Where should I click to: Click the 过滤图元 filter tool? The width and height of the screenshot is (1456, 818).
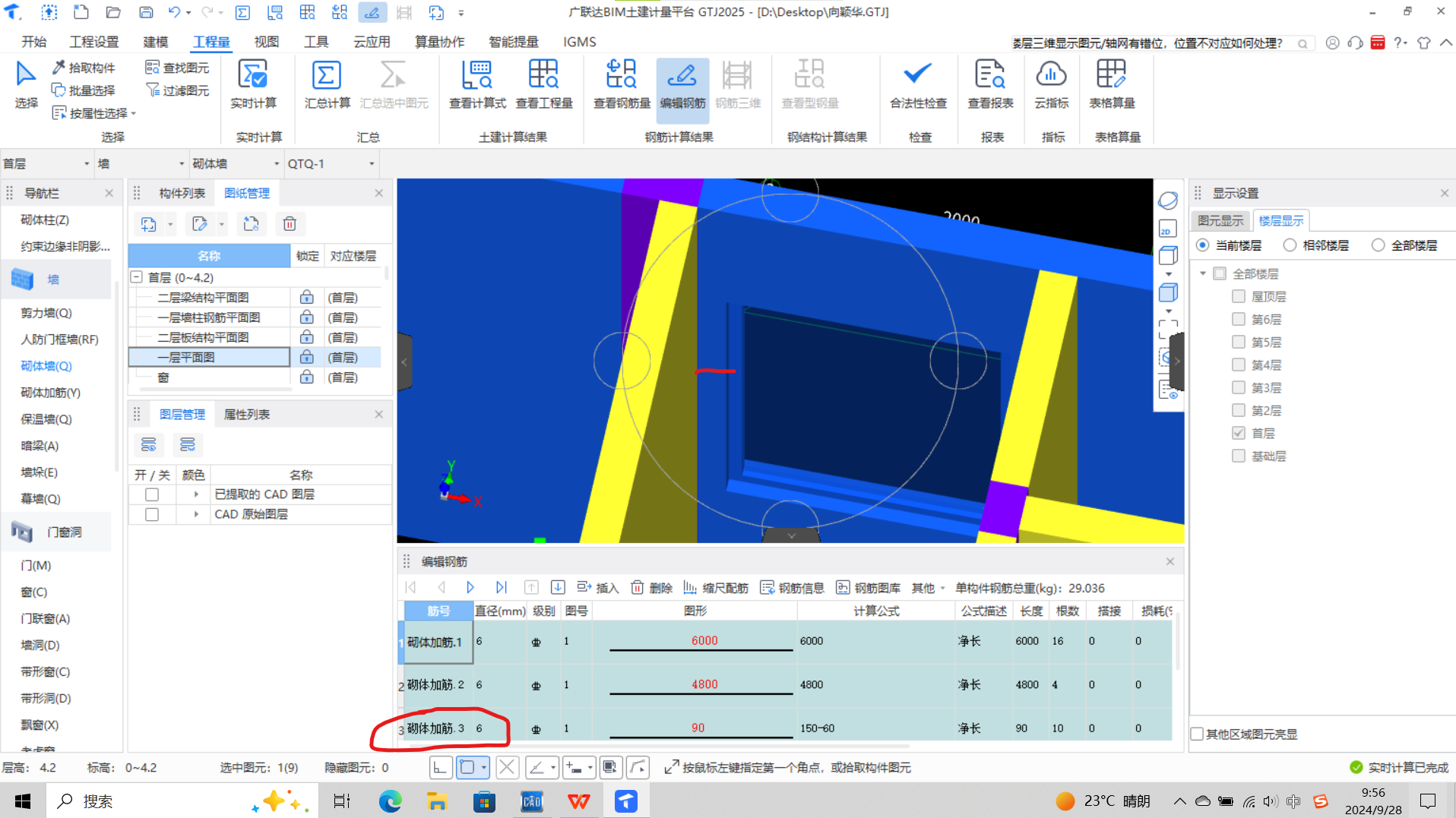[x=177, y=90]
